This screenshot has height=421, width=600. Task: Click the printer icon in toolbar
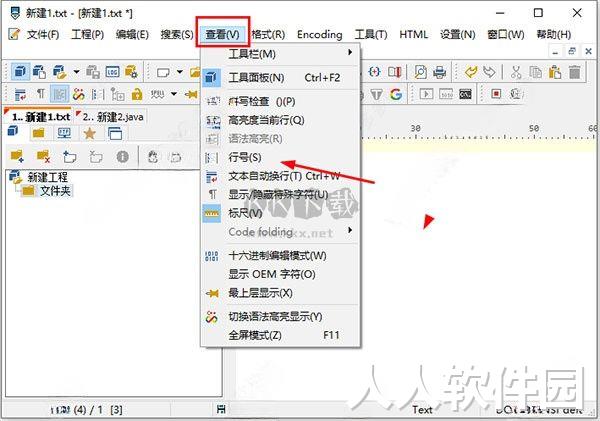point(439,72)
